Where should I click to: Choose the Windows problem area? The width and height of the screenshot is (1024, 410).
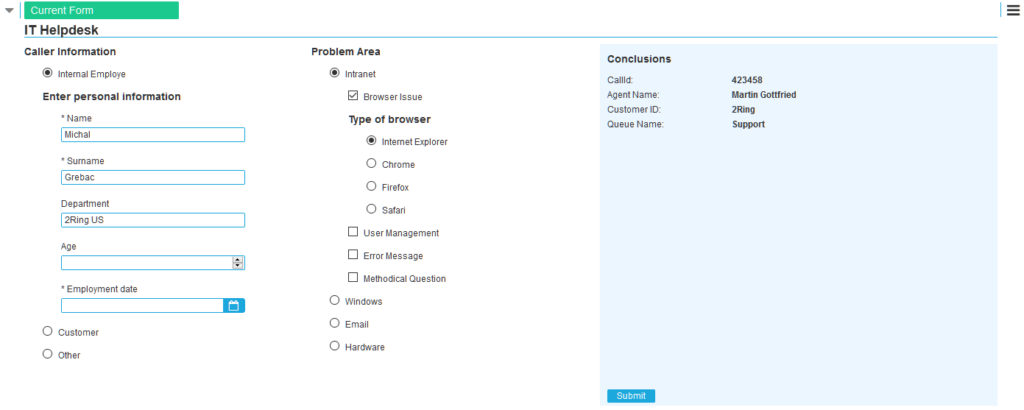[x=335, y=300]
